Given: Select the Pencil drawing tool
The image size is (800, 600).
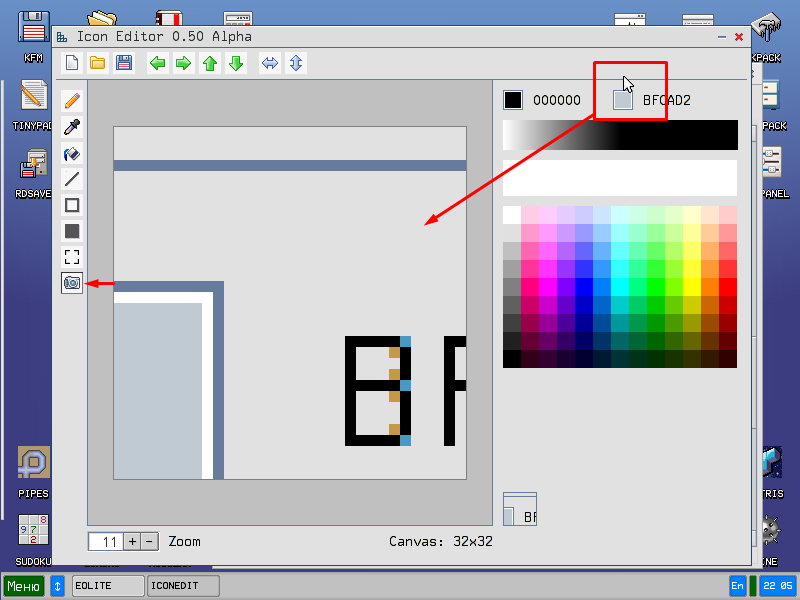Looking at the screenshot, I should coord(71,100).
